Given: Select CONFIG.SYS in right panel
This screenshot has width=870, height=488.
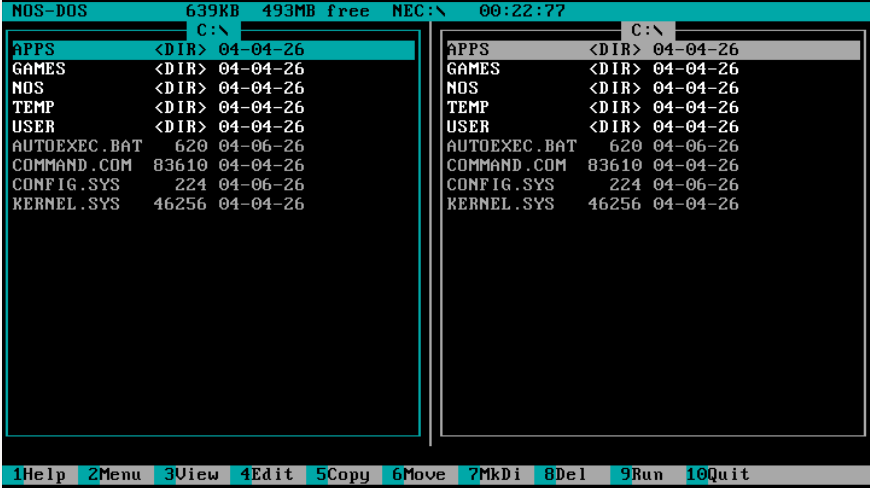Looking at the screenshot, I should (654, 185).
